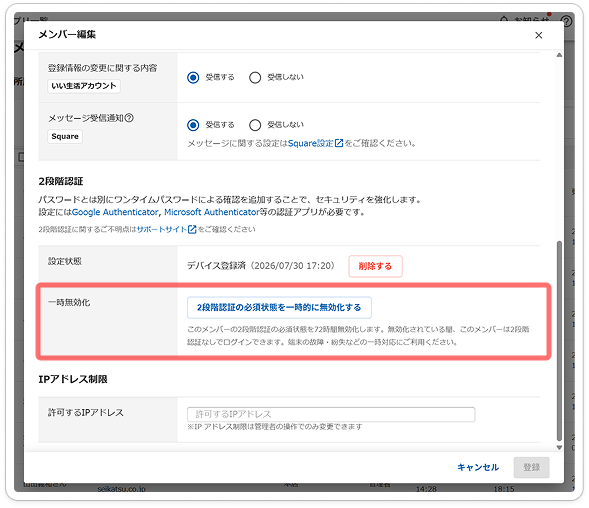Open the external link icon after サポートサイト
Viewport: 589px width, 508px height.
pyautogui.click(x=192, y=229)
